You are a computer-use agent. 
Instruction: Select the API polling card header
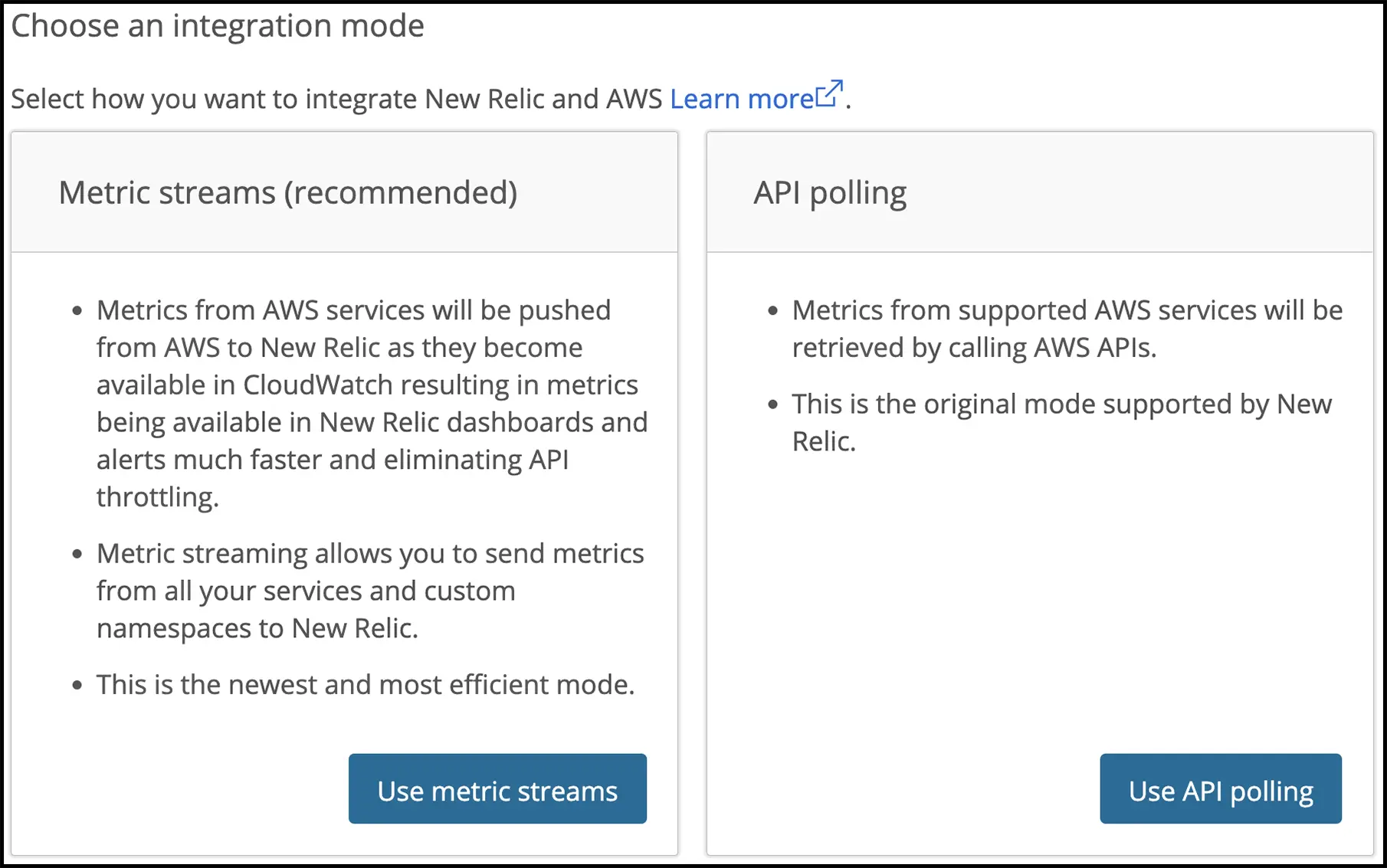coord(830,192)
